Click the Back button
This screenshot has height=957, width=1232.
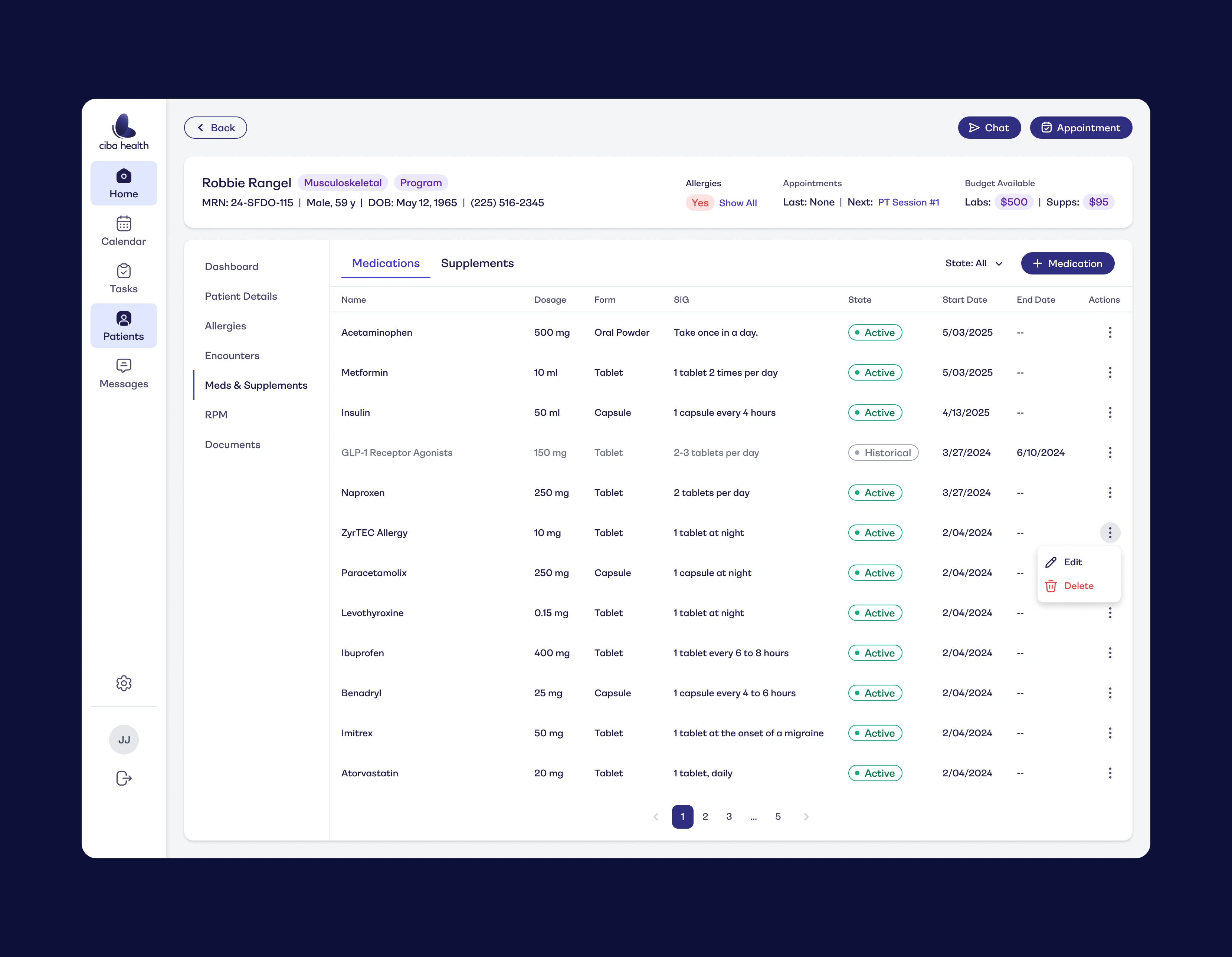click(x=216, y=128)
